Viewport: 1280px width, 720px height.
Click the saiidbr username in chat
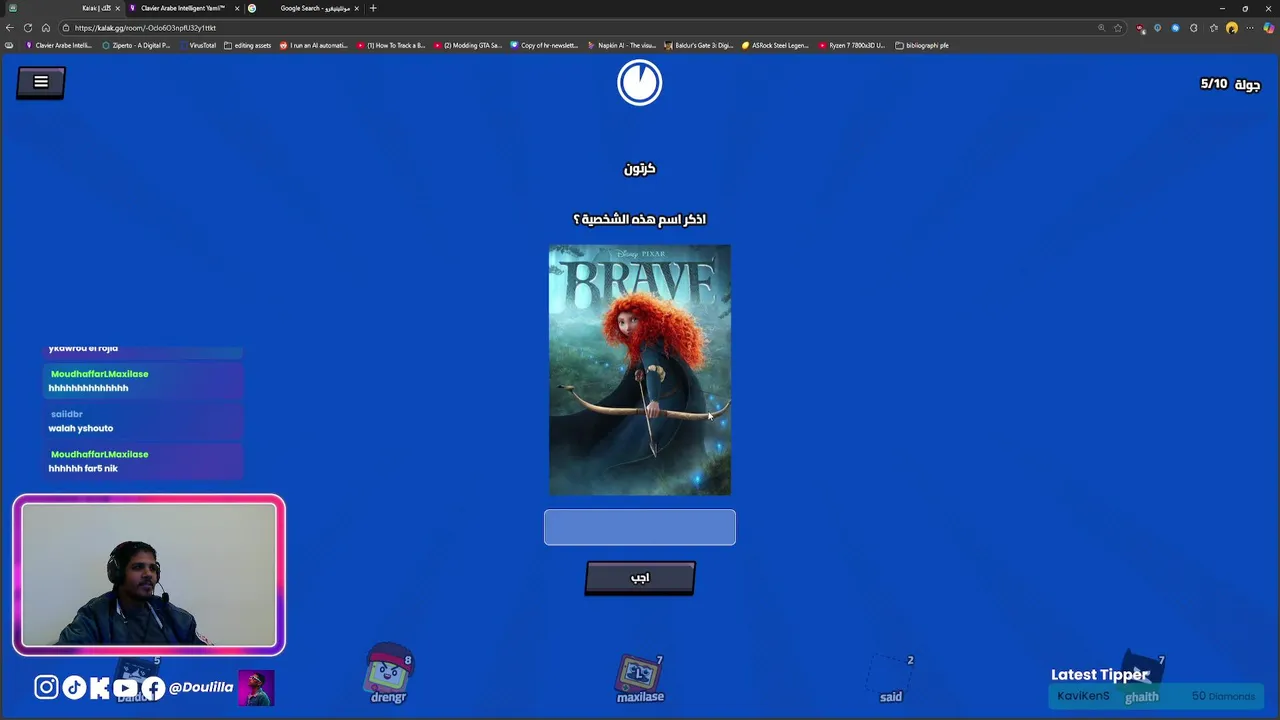point(66,414)
